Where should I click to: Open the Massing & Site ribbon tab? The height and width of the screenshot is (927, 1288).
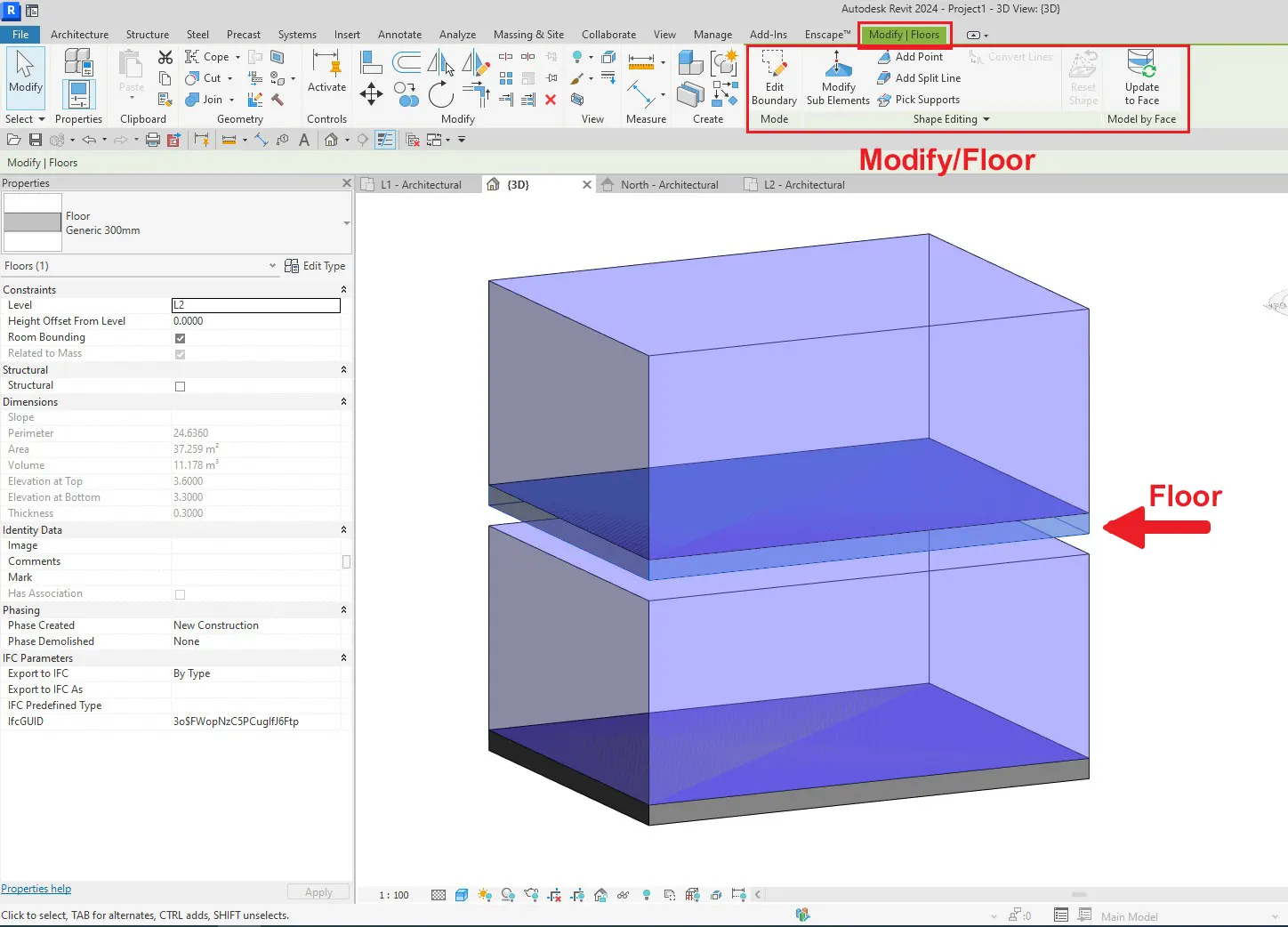point(528,35)
